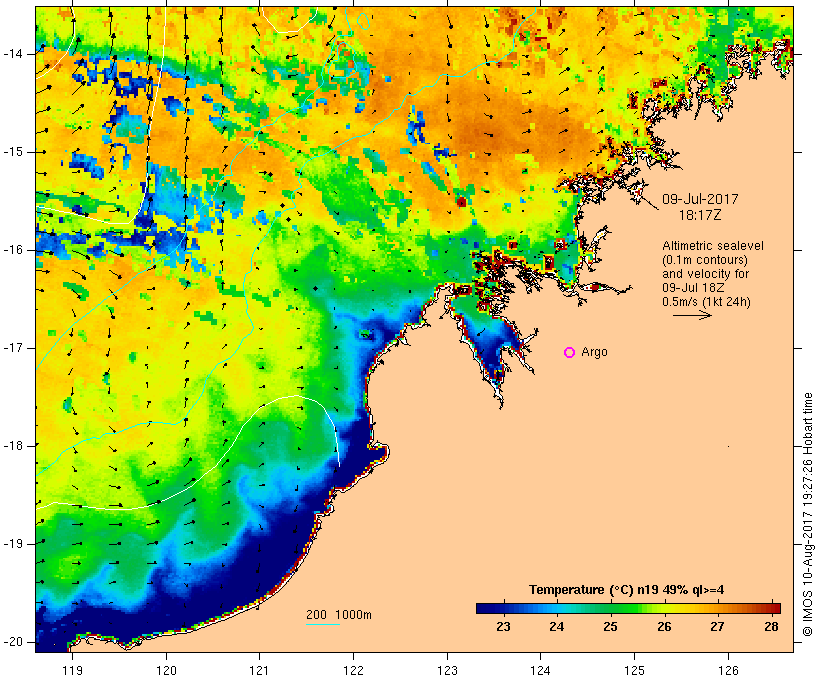Click the cyan bathymetry legend line sample
The image size is (820, 680).
click(x=323, y=624)
